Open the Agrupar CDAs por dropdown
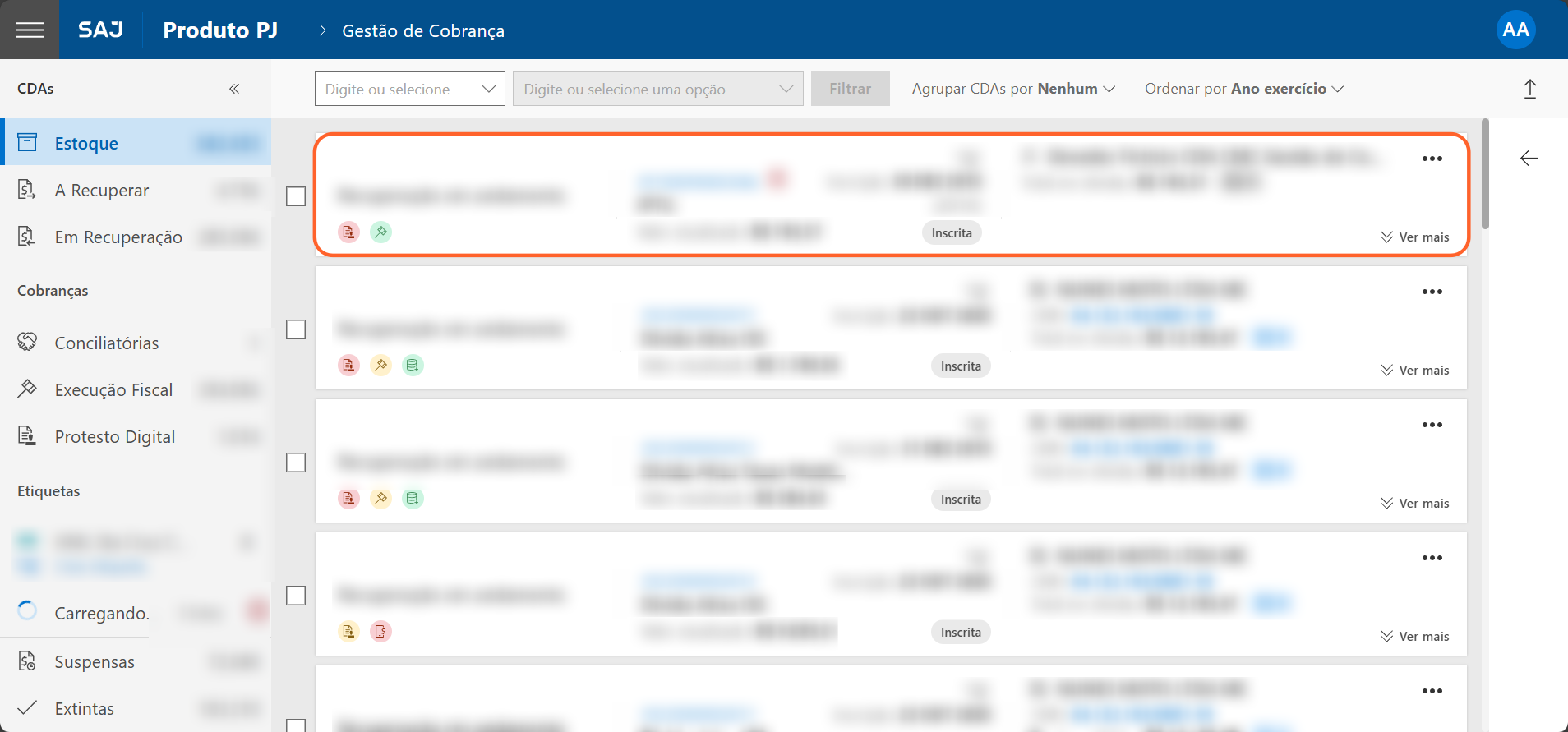Image resolution: width=1568 pixels, height=732 pixels. (1012, 89)
